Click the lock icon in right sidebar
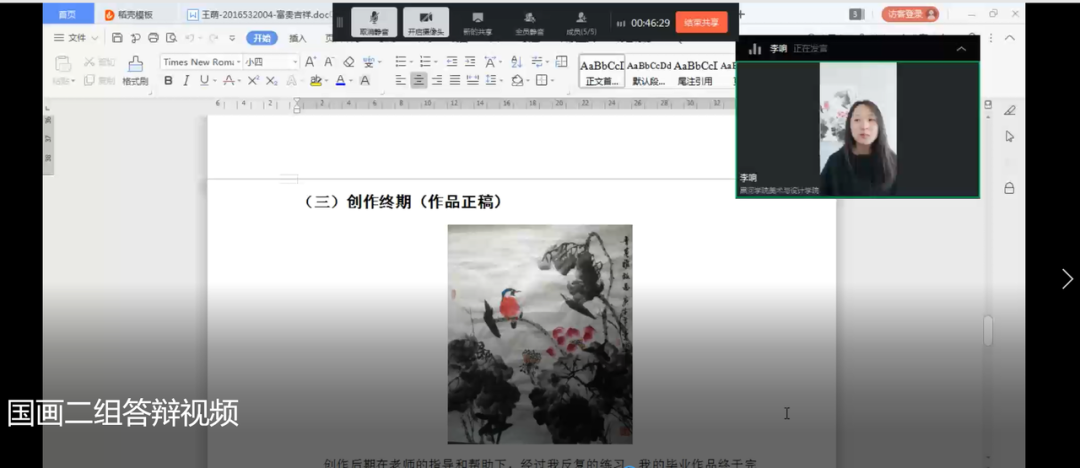Viewport: 1080px width, 468px height. click(x=1009, y=188)
